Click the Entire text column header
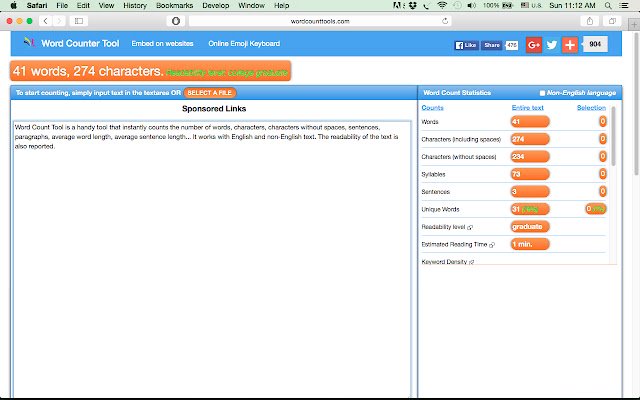The height and width of the screenshot is (400, 640). (527, 108)
